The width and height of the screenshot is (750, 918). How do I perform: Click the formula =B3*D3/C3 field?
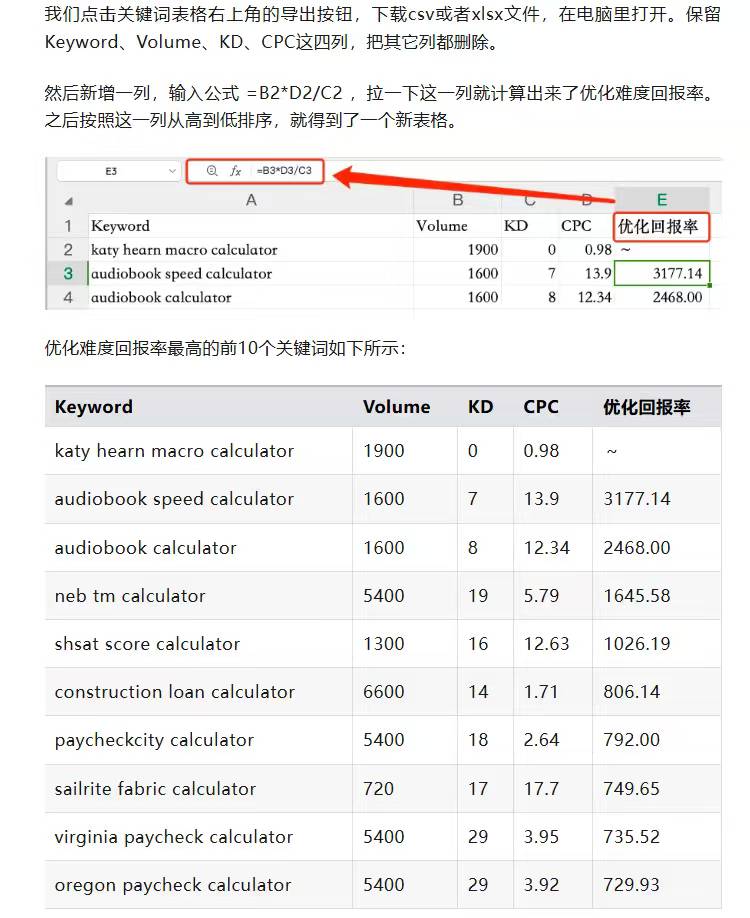click(285, 170)
